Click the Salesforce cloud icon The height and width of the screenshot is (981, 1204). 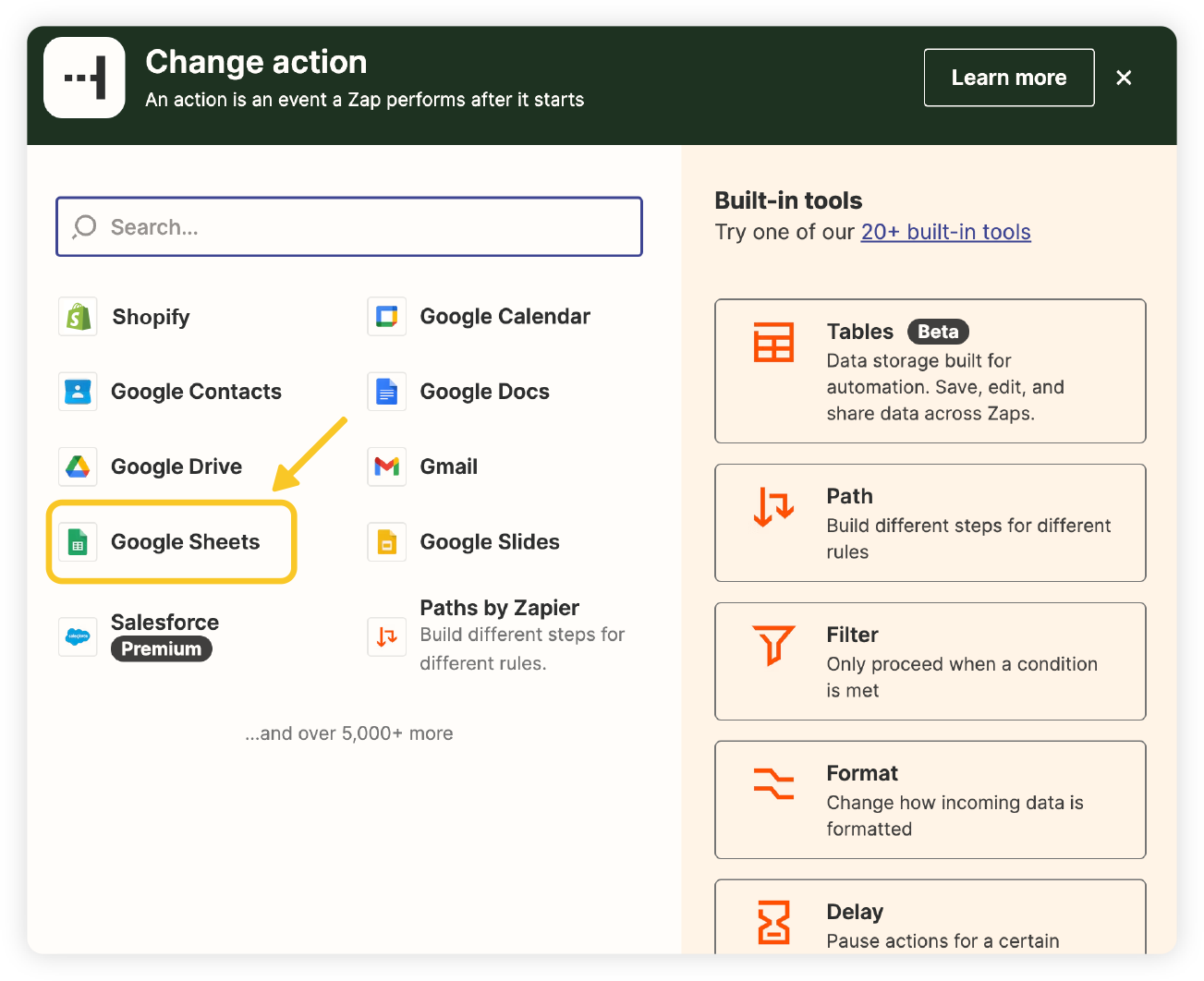point(79,636)
